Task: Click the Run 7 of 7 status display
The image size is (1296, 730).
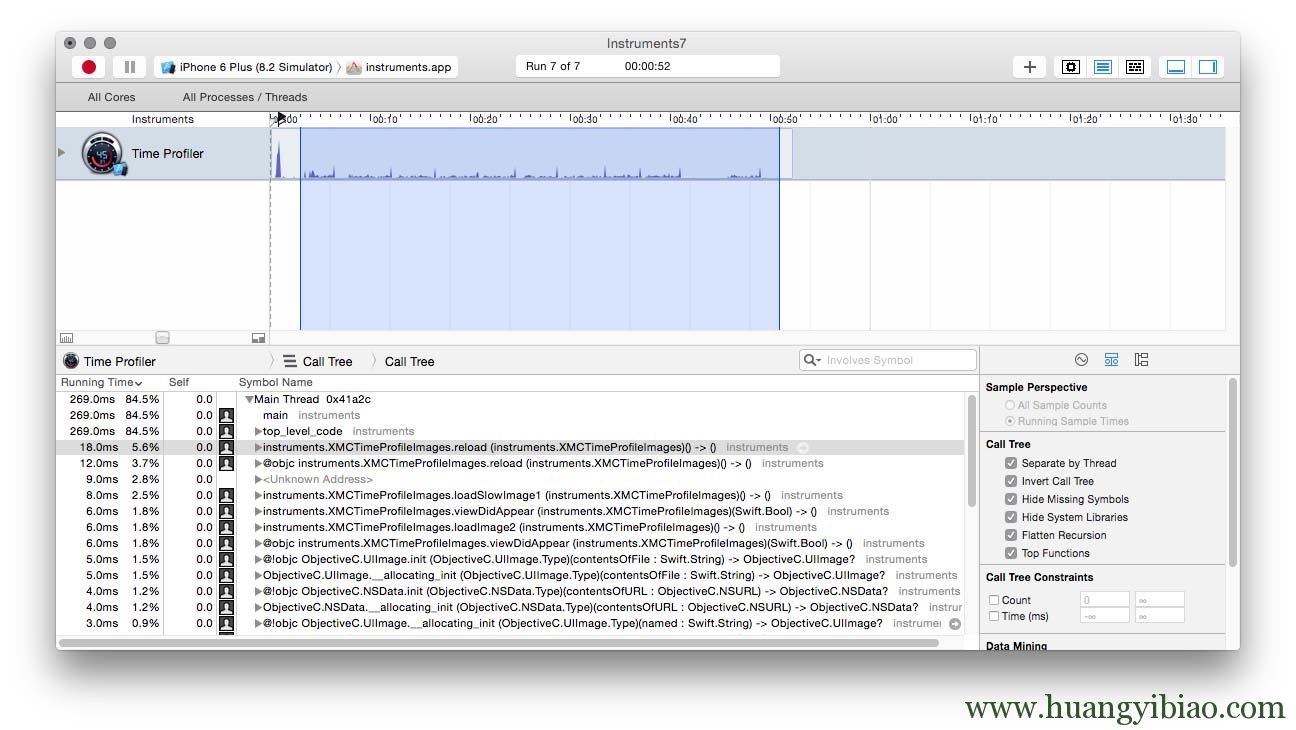Action: (647, 66)
